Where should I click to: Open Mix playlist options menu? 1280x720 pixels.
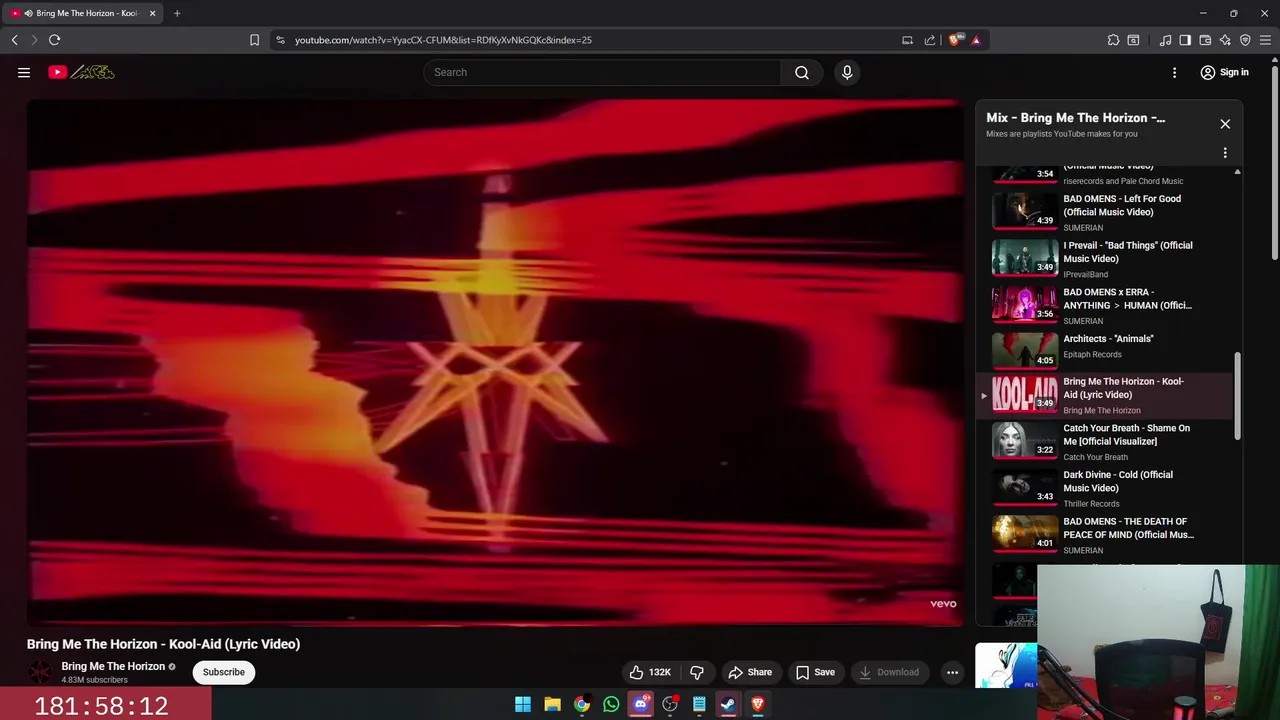(x=1225, y=153)
